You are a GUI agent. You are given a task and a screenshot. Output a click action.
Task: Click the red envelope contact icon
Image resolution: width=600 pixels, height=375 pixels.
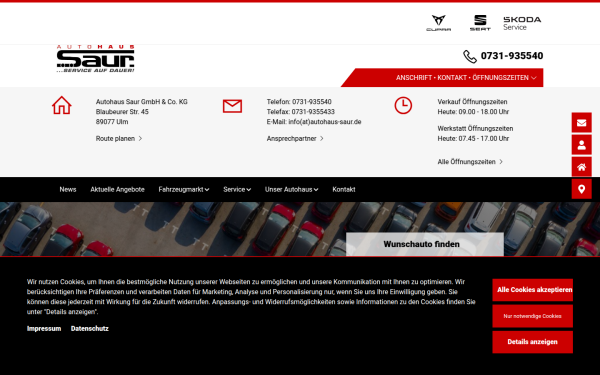(x=232, y=106)
